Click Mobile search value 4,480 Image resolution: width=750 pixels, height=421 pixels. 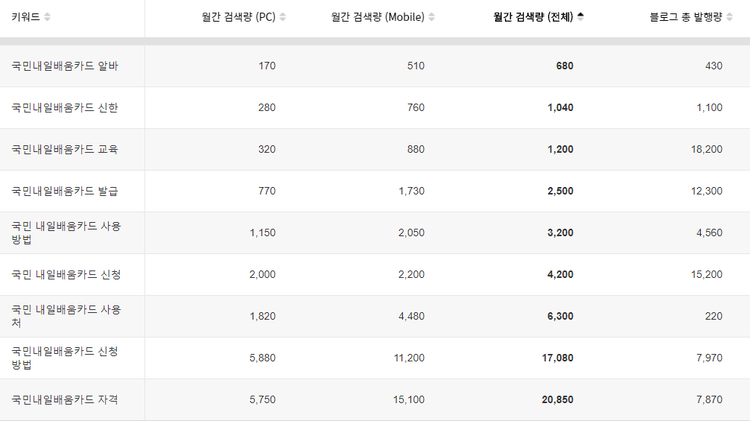(x=411, y=316)
